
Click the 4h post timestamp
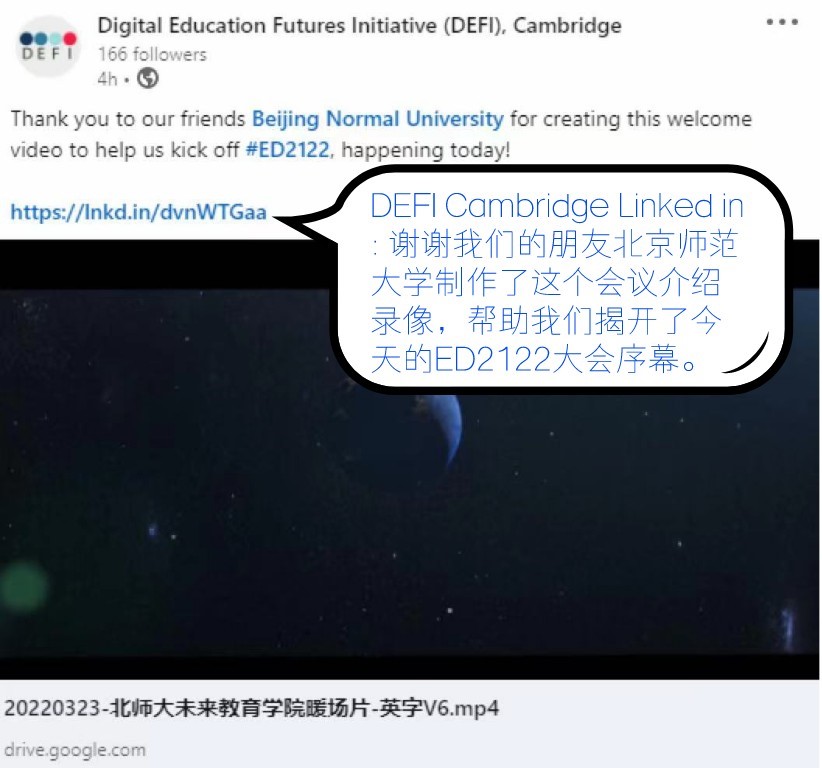click(x=107, y=79)
